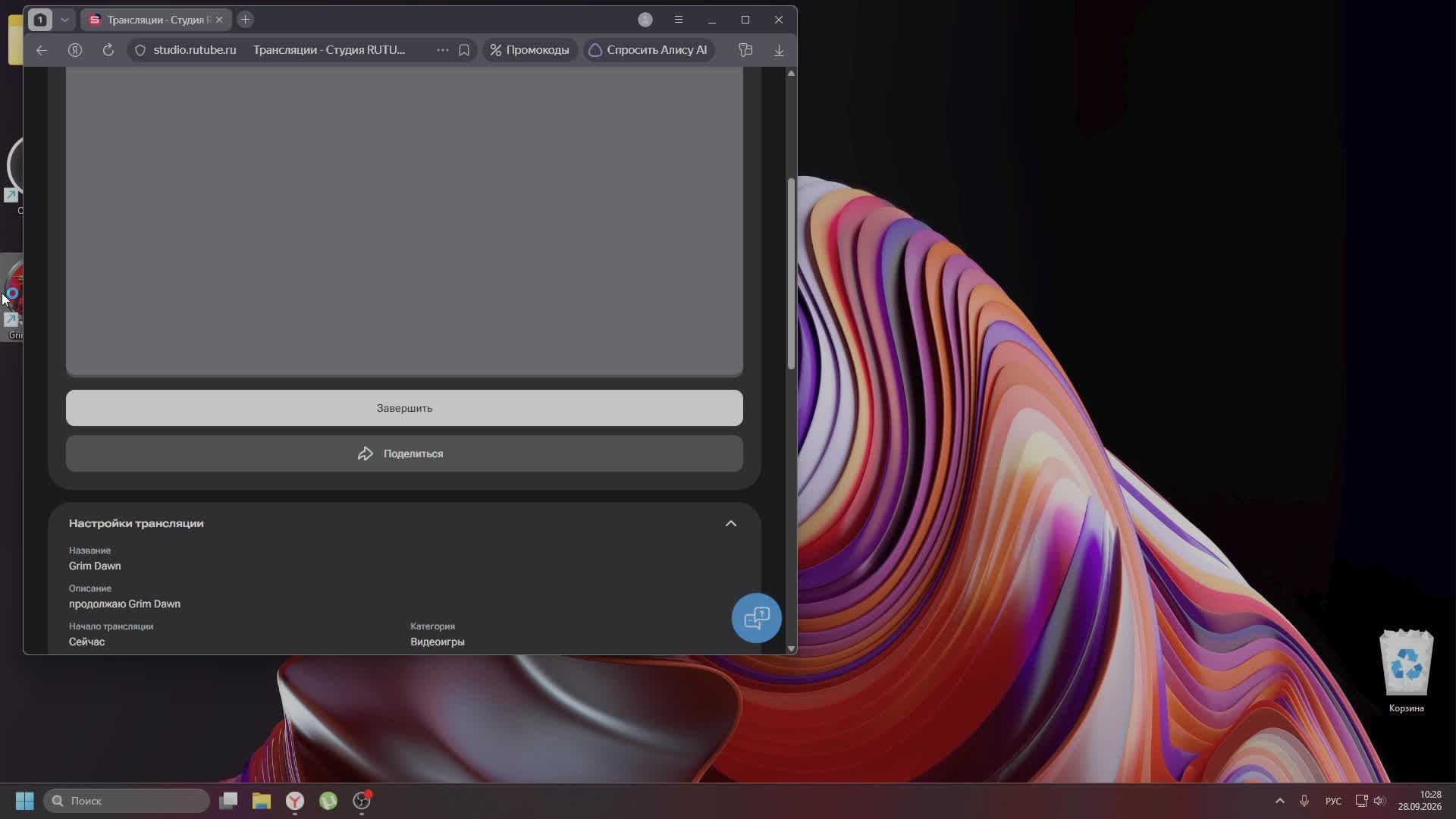
Task: Open the Промокоды button
Action: tap(530, 50)
